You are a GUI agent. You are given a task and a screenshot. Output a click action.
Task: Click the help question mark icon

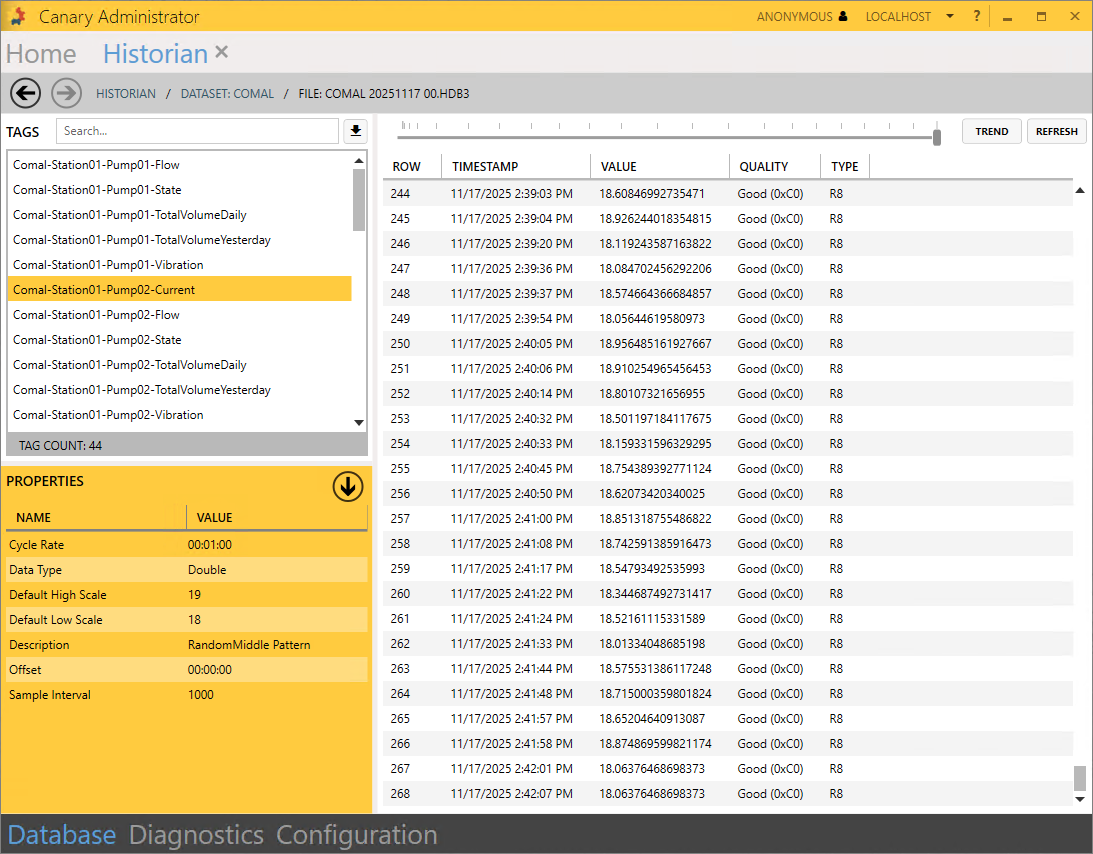point(977,17)
